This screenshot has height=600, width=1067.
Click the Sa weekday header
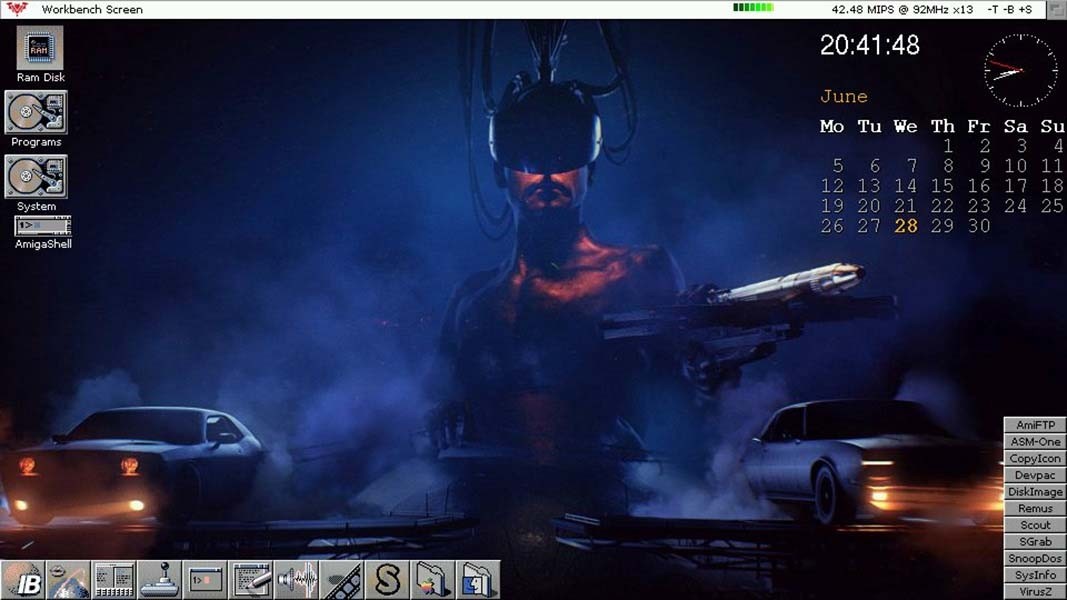point(1015,127)
